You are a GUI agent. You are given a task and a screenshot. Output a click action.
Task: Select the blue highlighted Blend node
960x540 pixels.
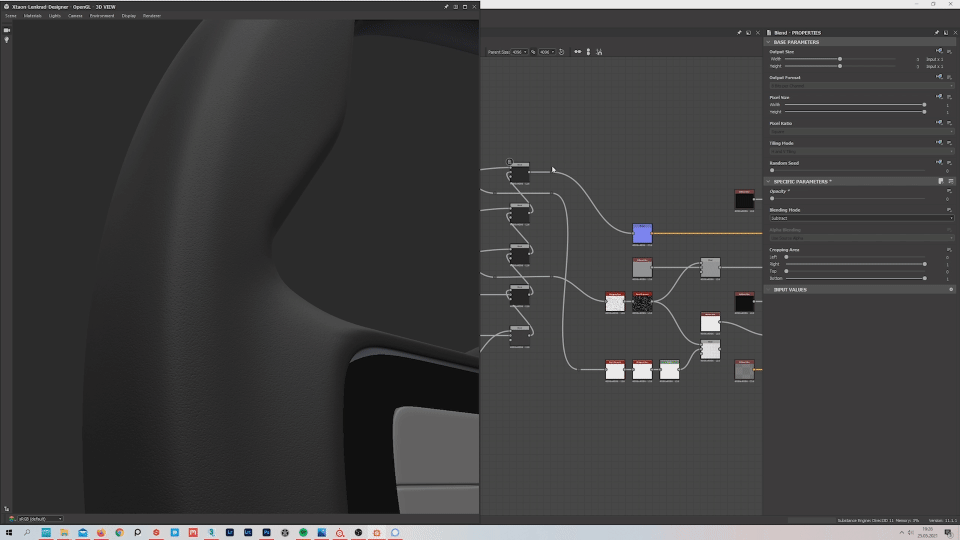click(x=642, y=233)
